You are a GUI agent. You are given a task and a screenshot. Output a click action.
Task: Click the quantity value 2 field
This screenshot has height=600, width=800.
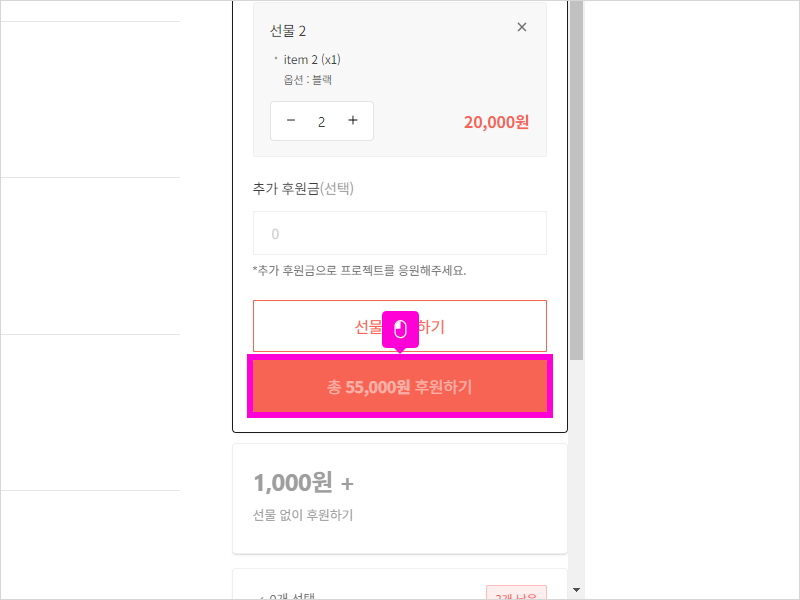(321, 121)
